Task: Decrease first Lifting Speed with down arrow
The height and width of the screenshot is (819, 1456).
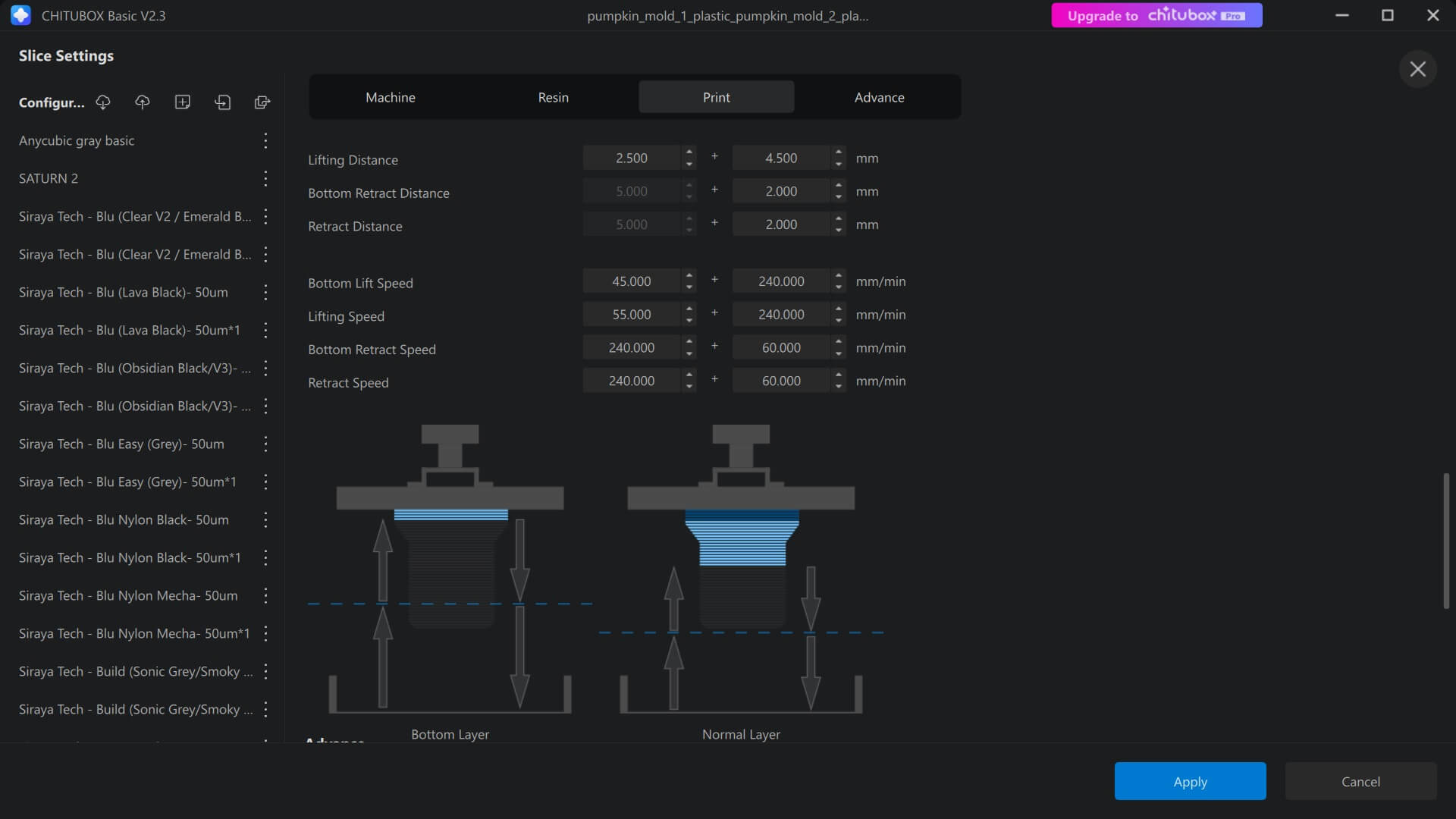Action: coord(689,322)
